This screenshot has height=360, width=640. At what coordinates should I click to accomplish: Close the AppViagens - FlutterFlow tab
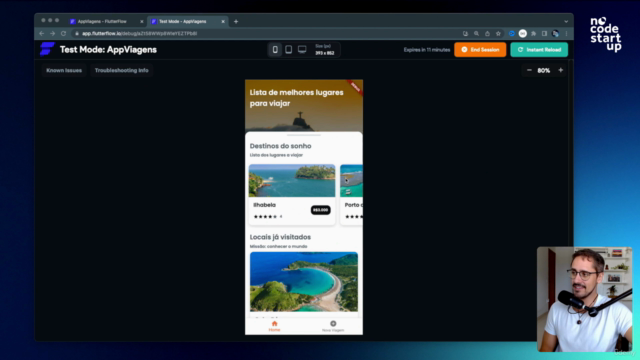point(142,21)
